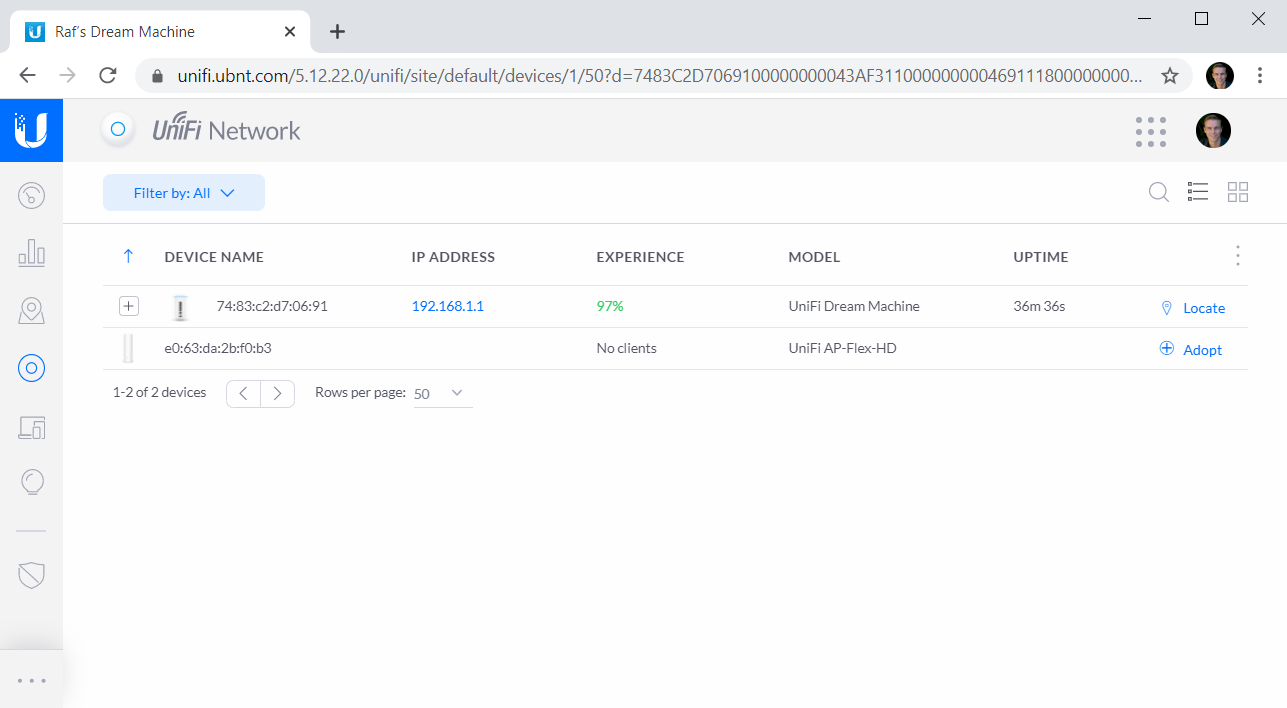The width and height of the screenshot is (1287, 708).
Task: Open Chrome three-dot menu
Action: click(1260, 76)
